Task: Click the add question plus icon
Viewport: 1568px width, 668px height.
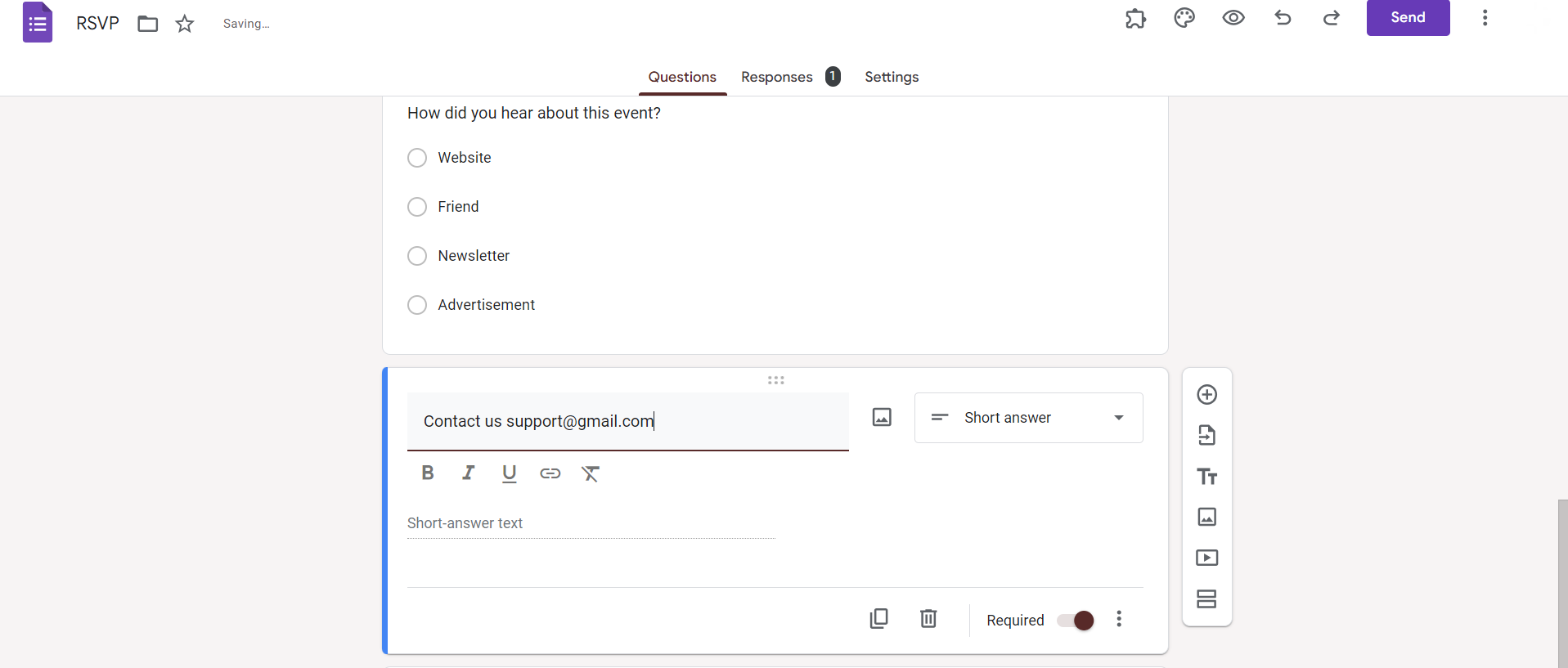Action: coord(1206,395)
